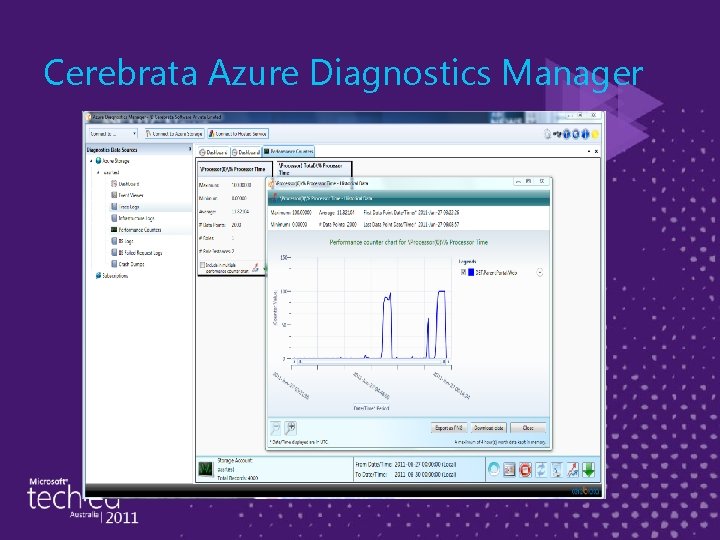Click the light blue circle icon in the bottom toolbar
720x540 pixels.
click(494, 469)
